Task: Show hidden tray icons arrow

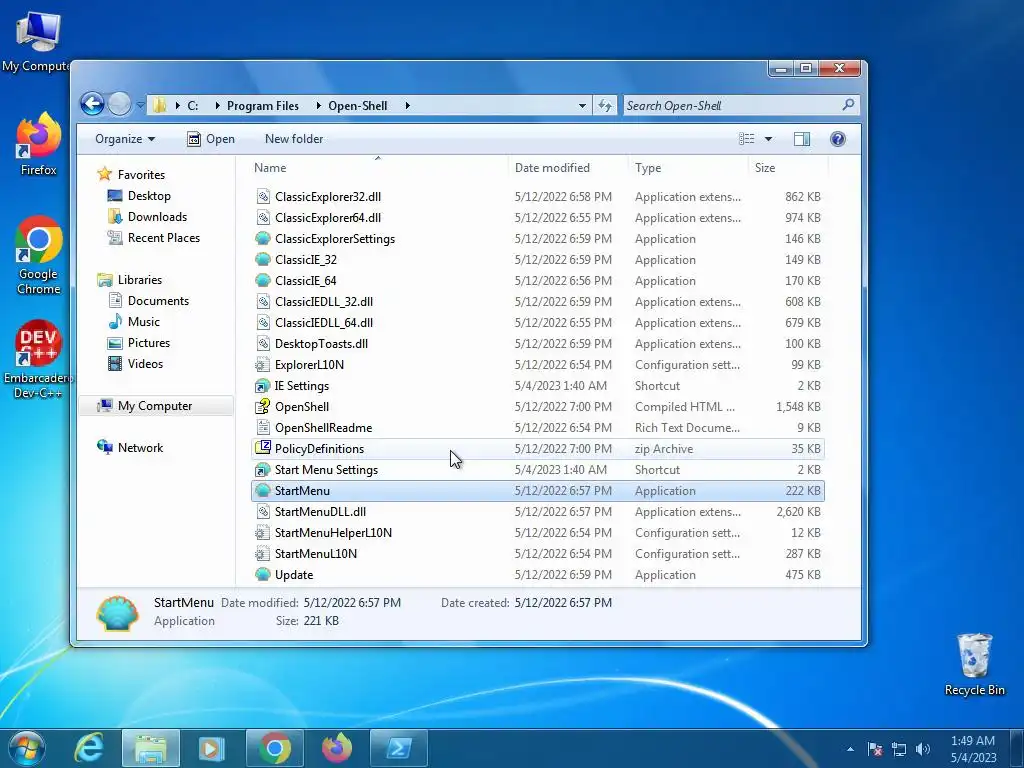Action: point(850,749)
